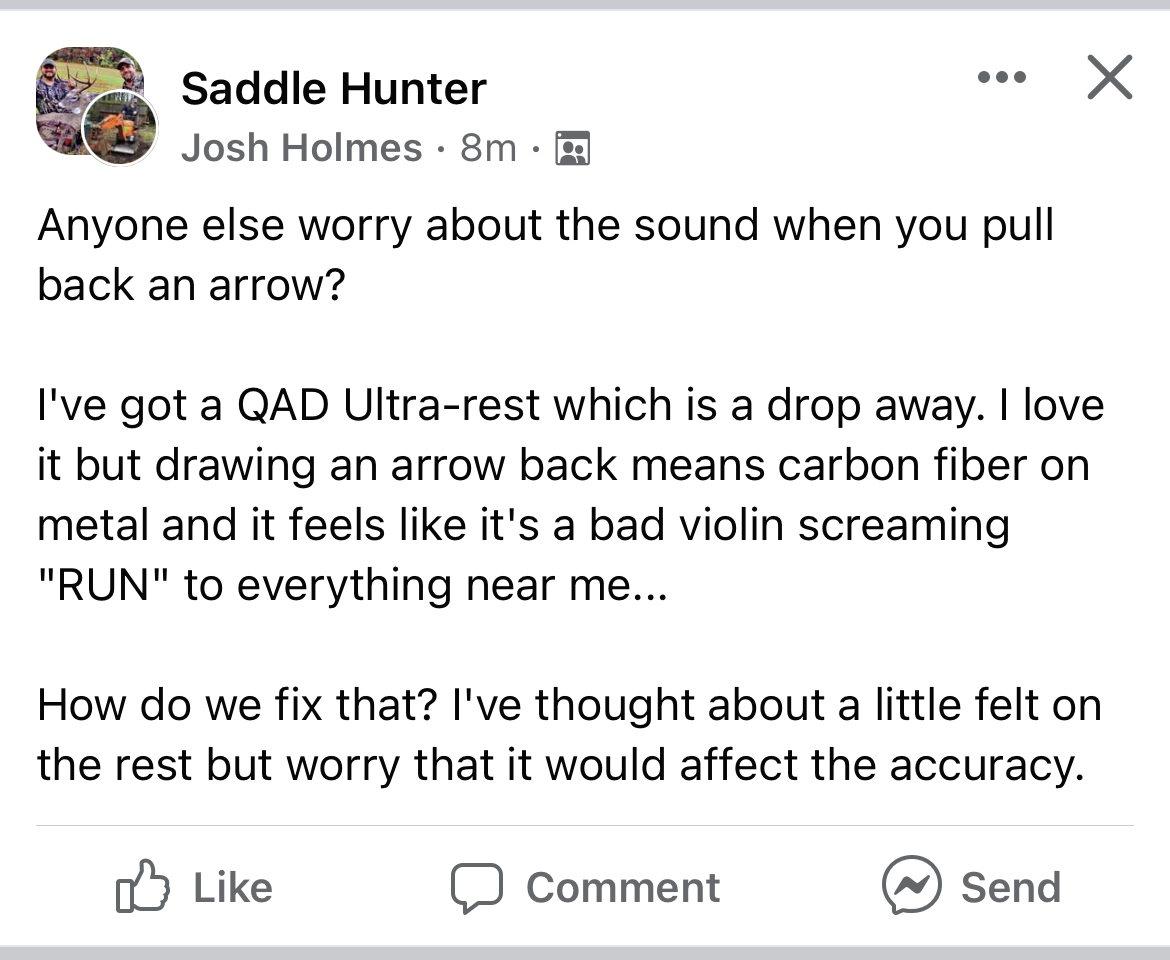Toggle the Like label on the post
The width and height of the screenshot is (1170, 960).
click(233, 888)
